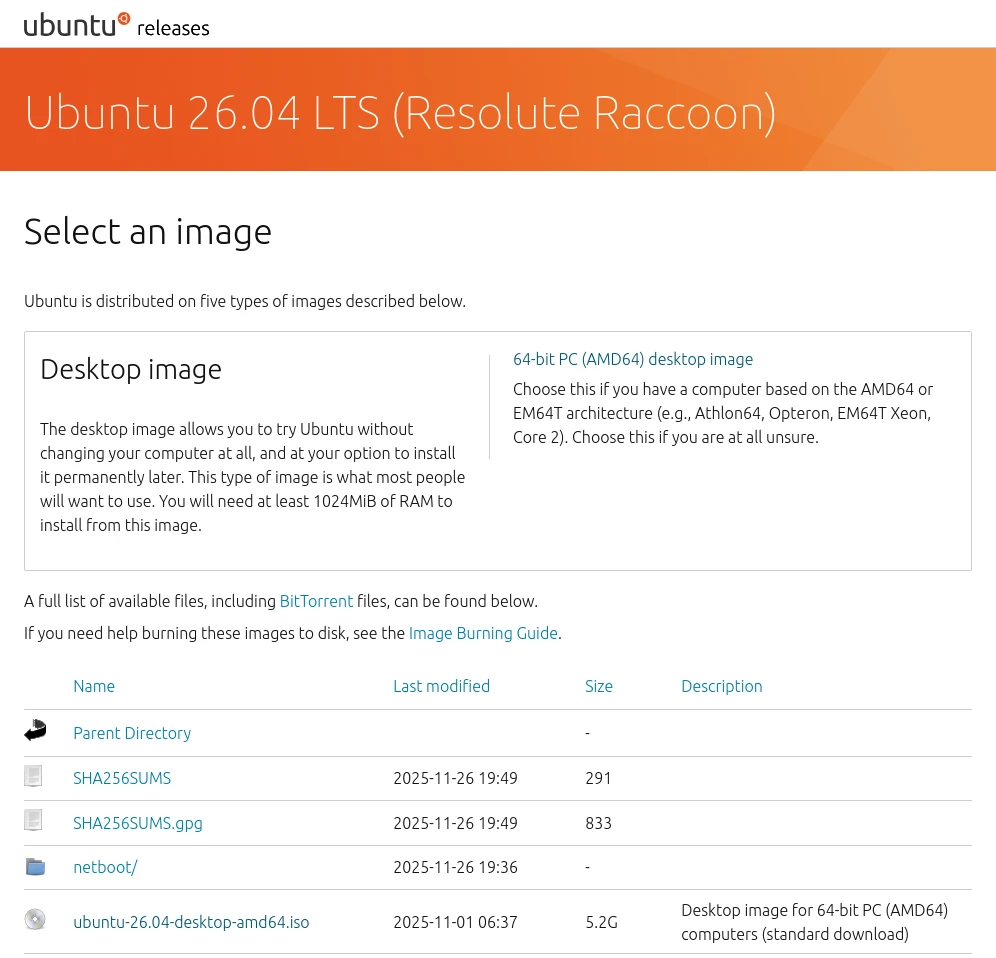Go to Parent Directory link
Image resolution: width=996 pixels, height=958 pixels.
[x=132, y=733]
